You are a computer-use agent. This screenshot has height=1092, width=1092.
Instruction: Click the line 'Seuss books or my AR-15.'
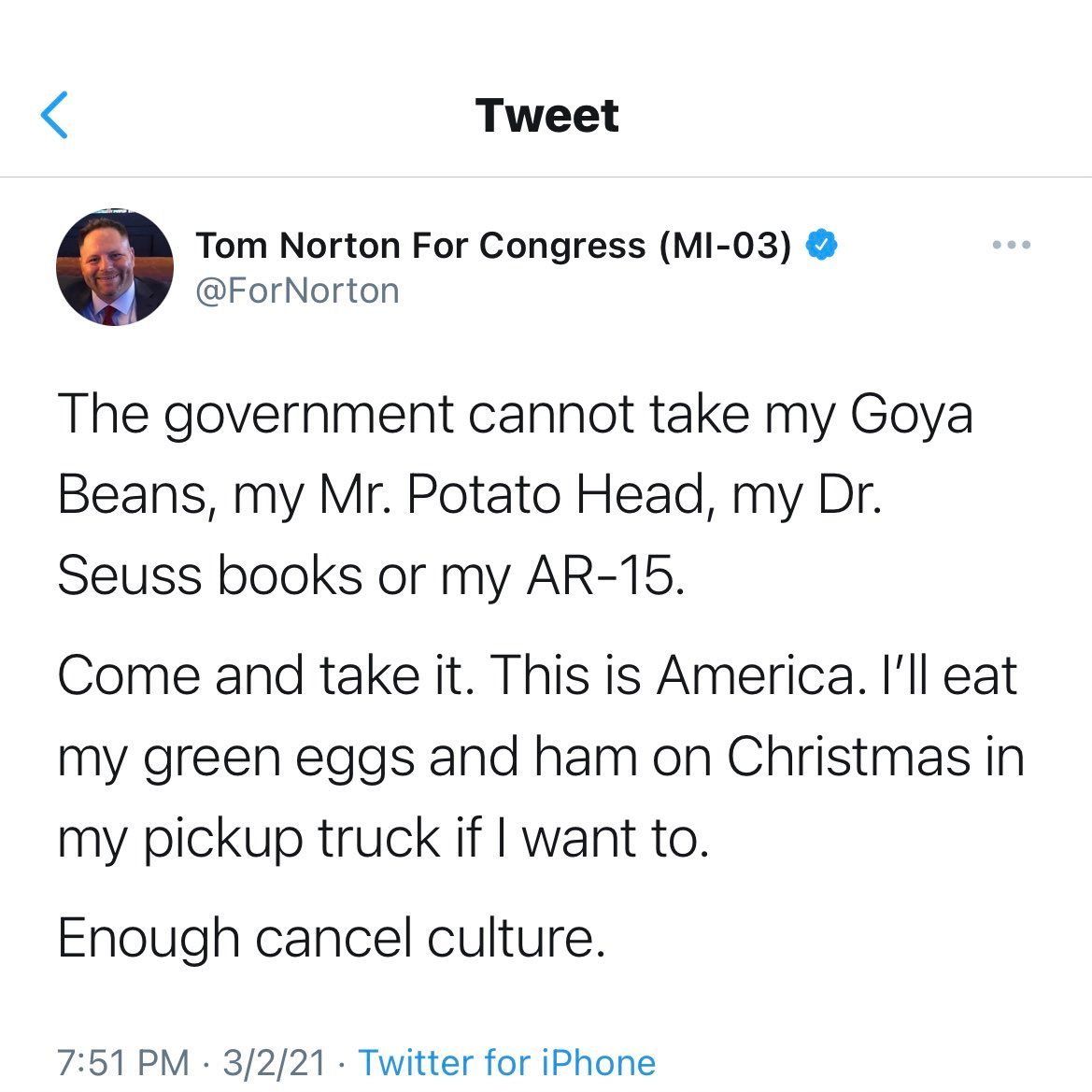click(371, 576)
